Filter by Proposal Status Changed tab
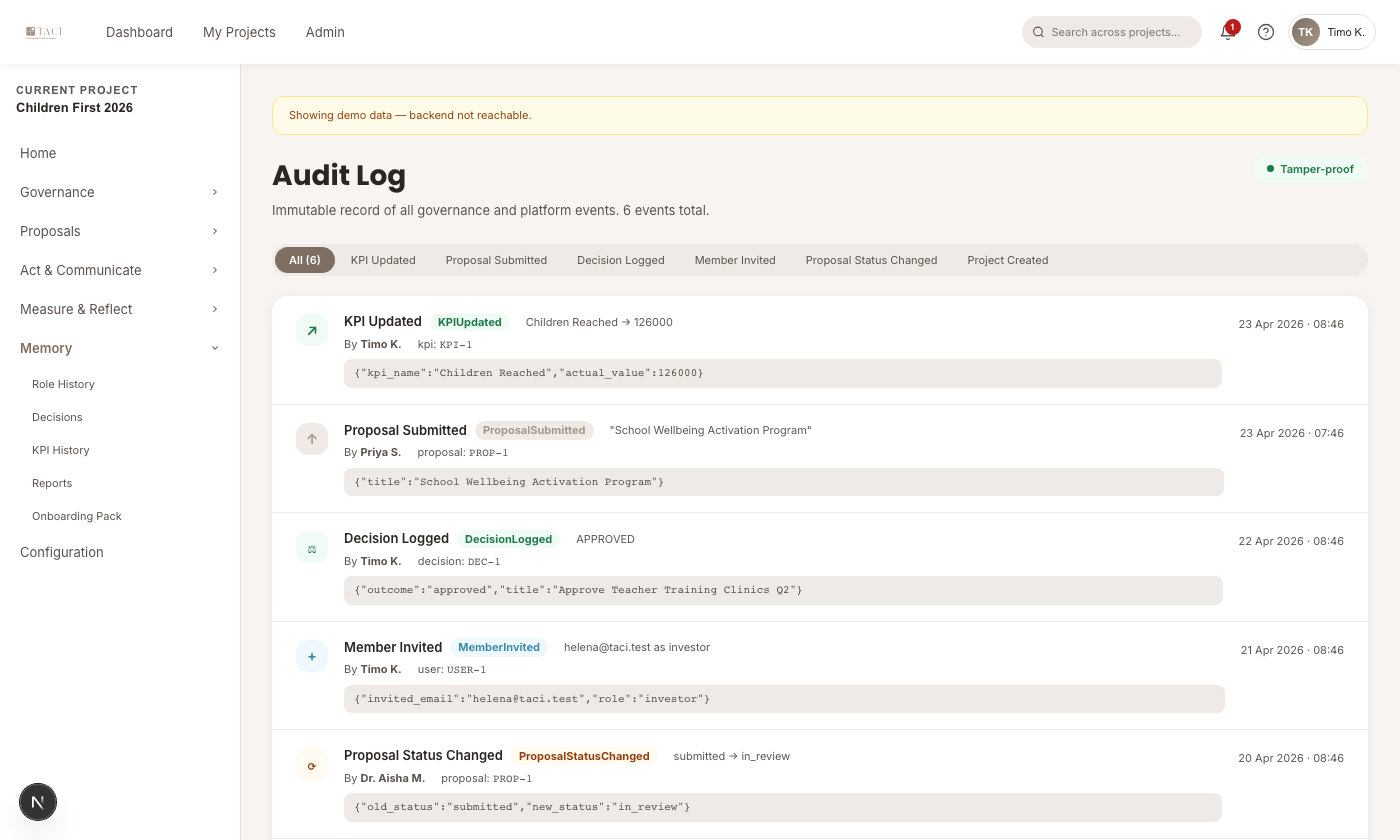The width and height of the screenshot is (1400, 840). 871,260
